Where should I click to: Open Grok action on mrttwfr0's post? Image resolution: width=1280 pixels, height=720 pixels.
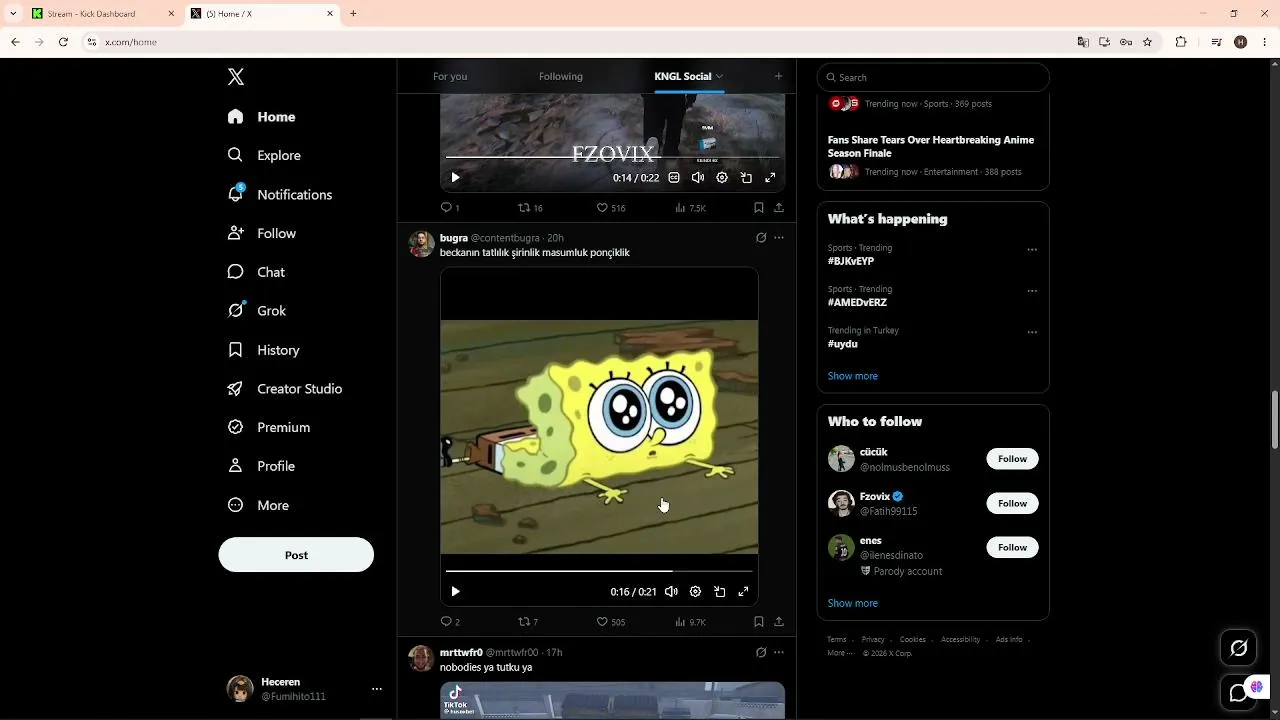coord(761,652)
